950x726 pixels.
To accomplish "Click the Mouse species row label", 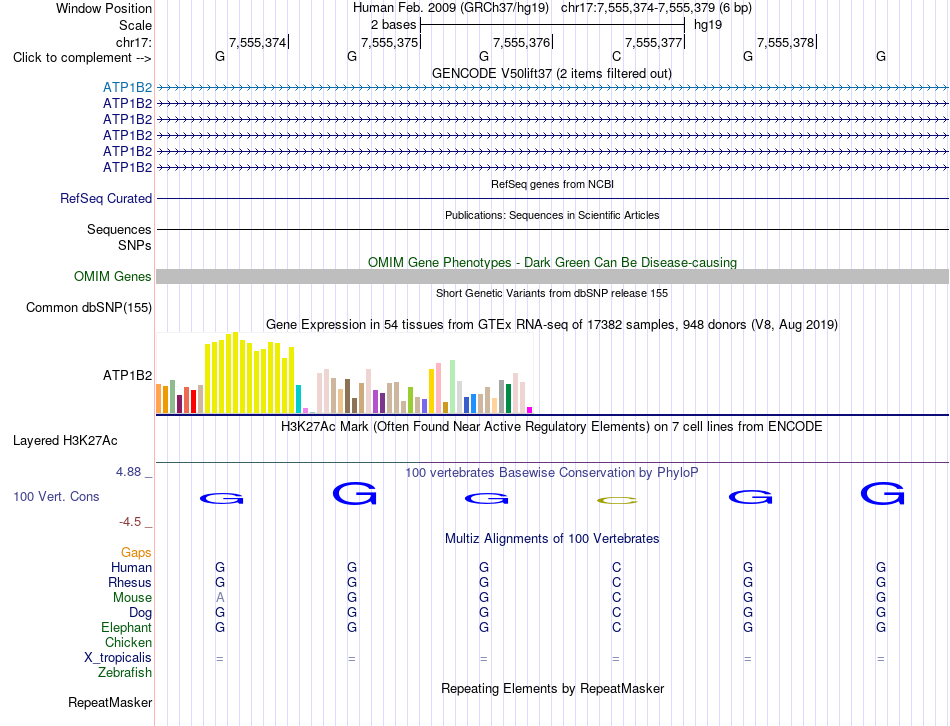I will tap(132, 598).
